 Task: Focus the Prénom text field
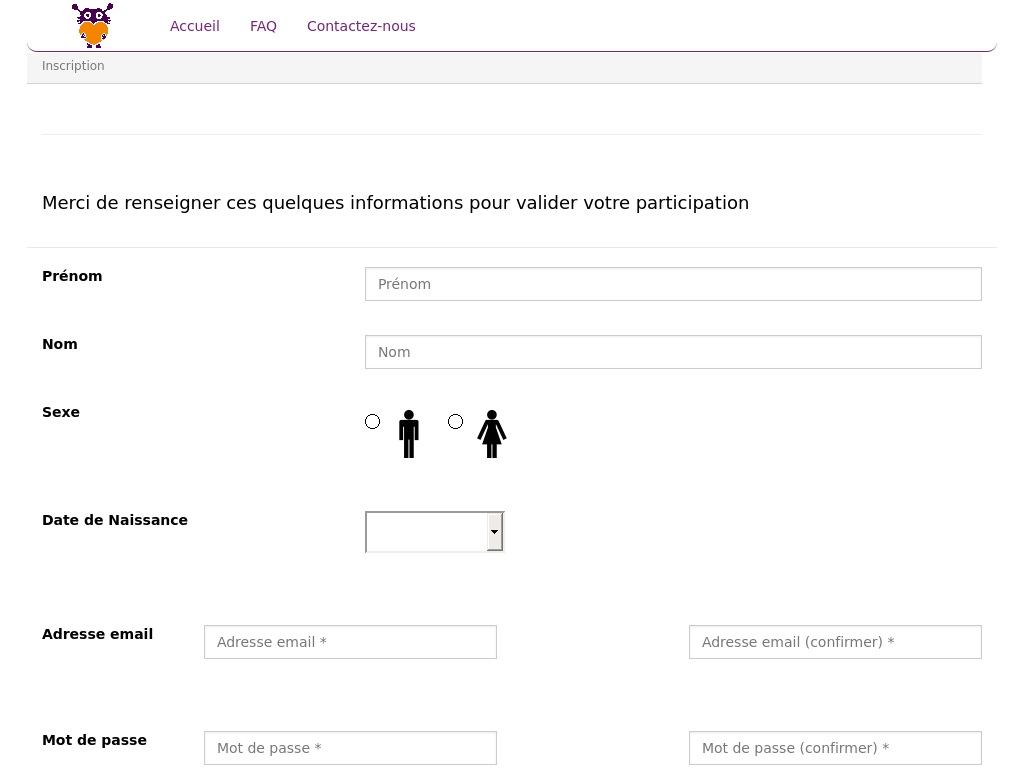pos(673,284)
